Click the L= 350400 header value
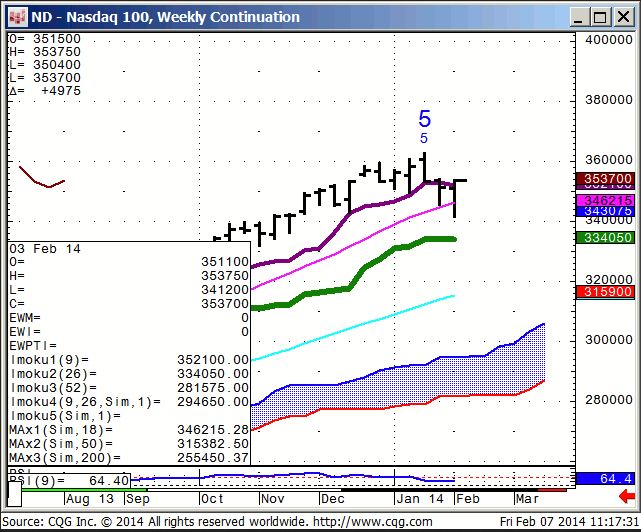641x532 pixels. click(x=45, y=65)
